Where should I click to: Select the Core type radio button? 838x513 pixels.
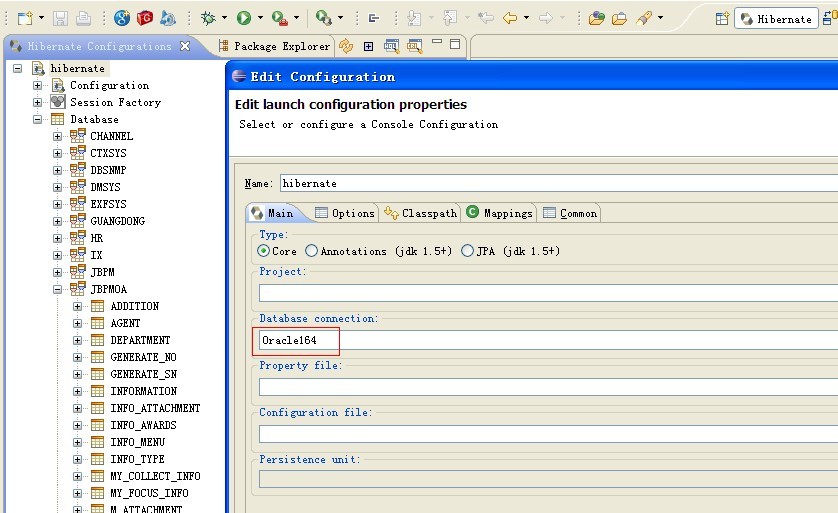(263, 251)
